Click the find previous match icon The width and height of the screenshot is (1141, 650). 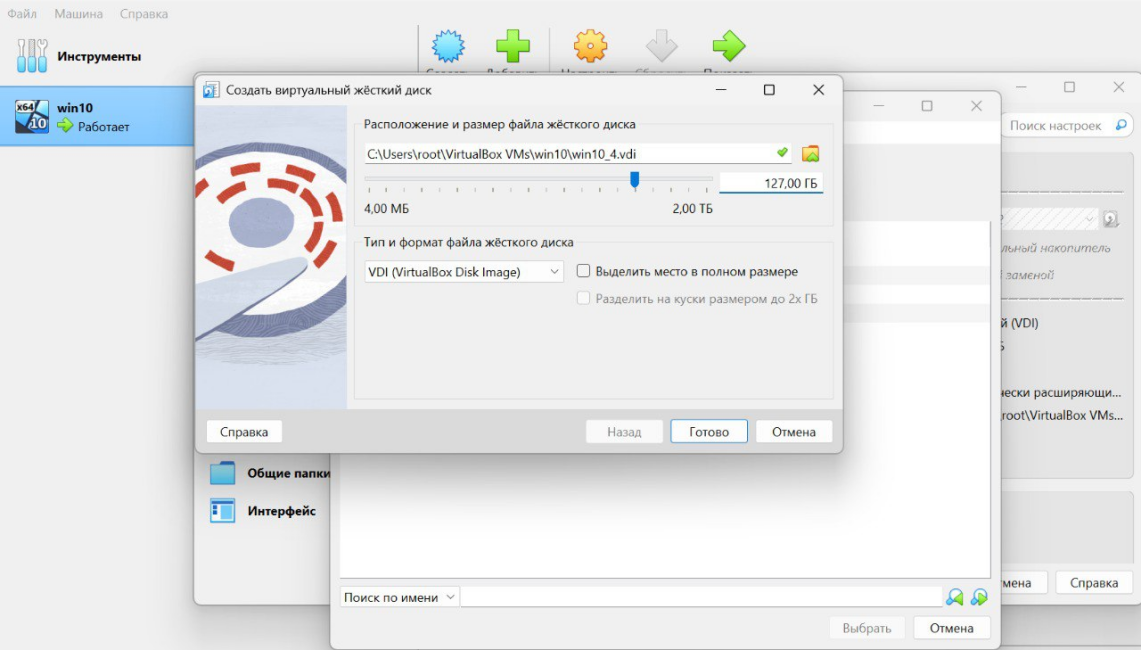click(955, 598)
